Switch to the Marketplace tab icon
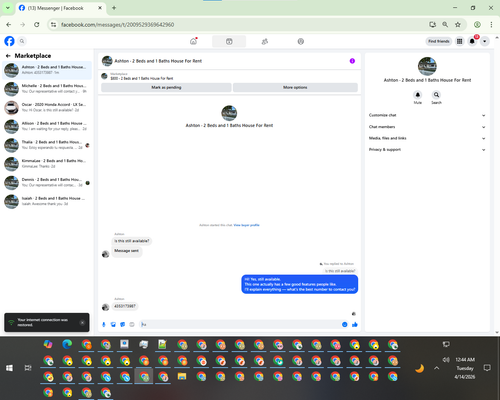 (x=229, y=41)
